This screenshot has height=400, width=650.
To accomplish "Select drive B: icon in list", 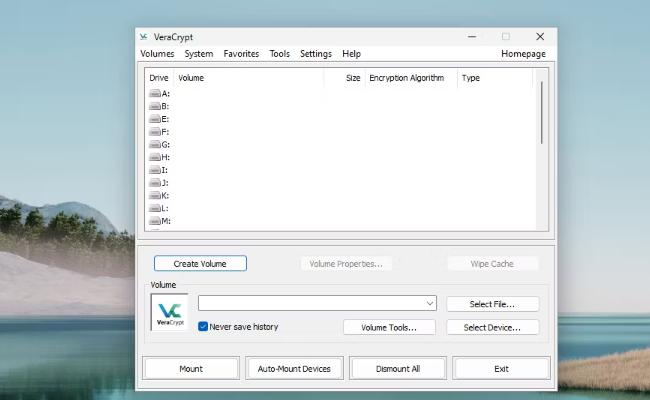I will tap(155, 107).
